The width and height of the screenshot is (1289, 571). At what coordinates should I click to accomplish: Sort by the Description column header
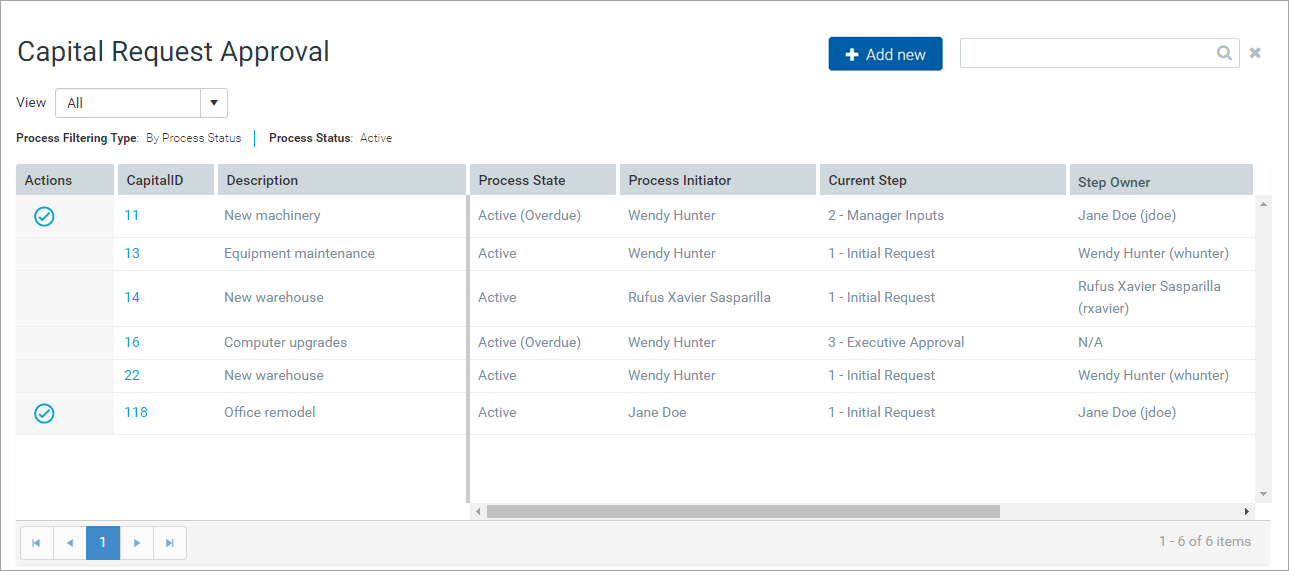[x=262, y=180]
